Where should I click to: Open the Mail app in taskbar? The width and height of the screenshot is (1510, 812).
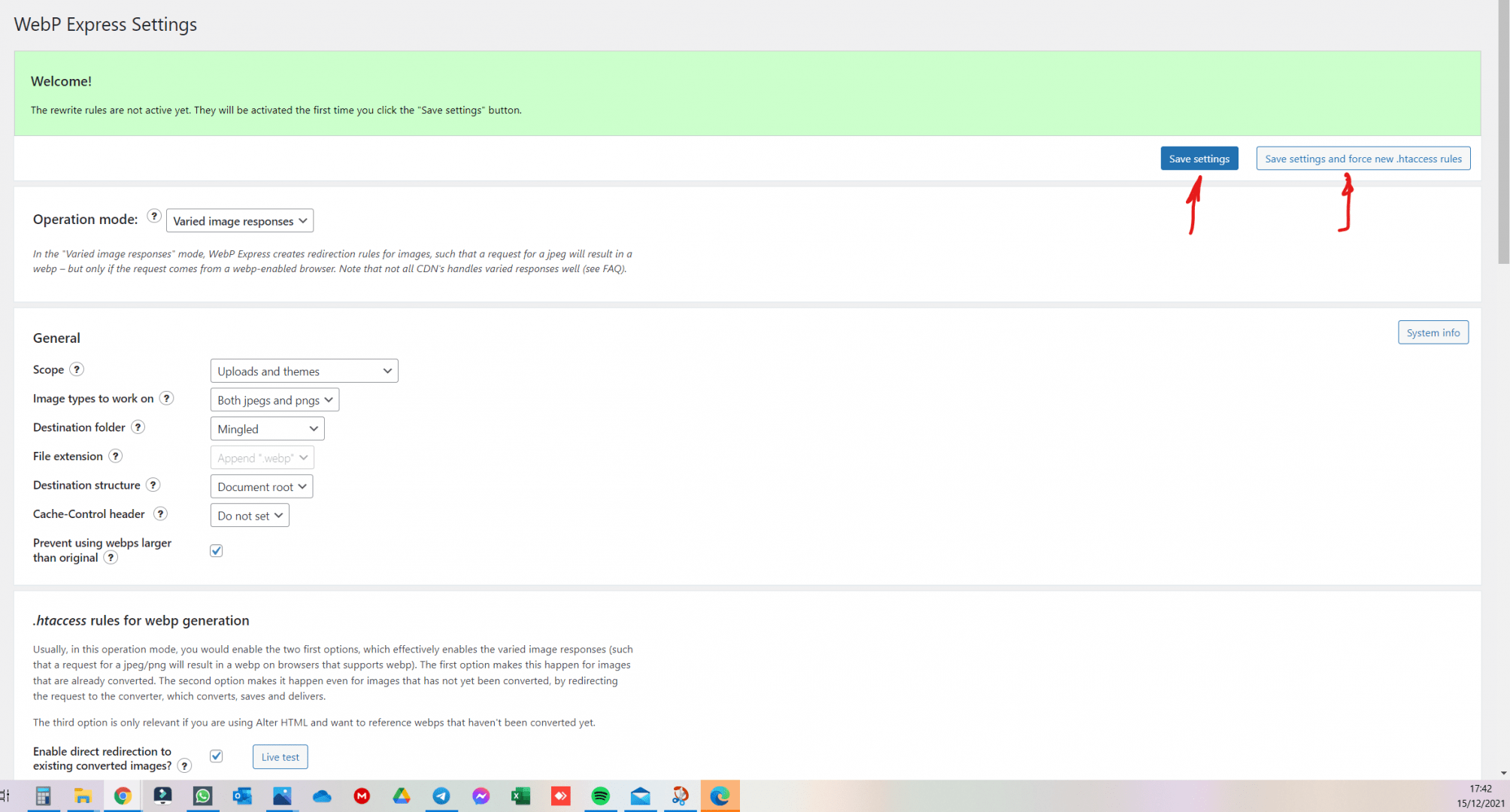pos(641,795)
